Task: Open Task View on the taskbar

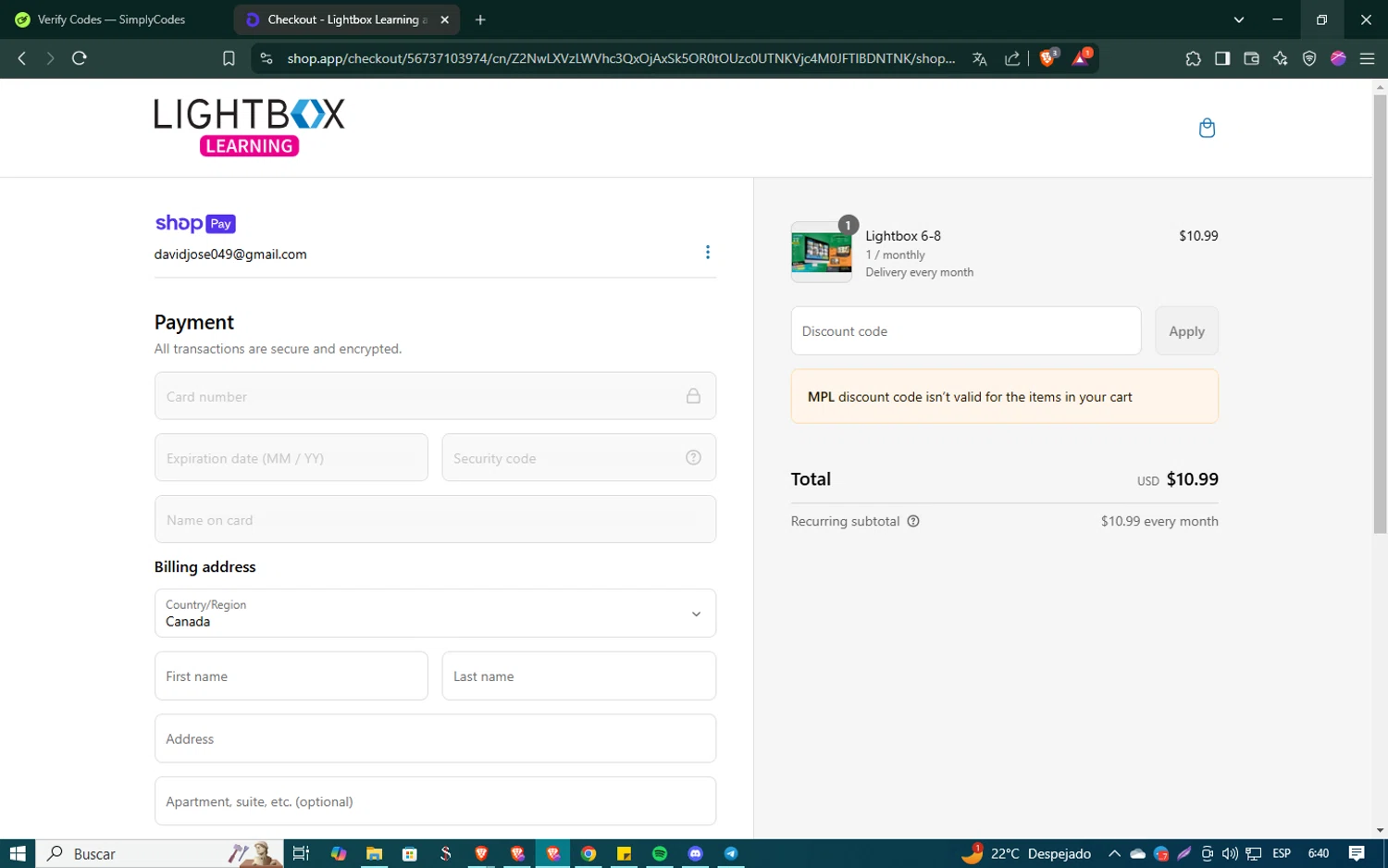Action: coord(301,853)
